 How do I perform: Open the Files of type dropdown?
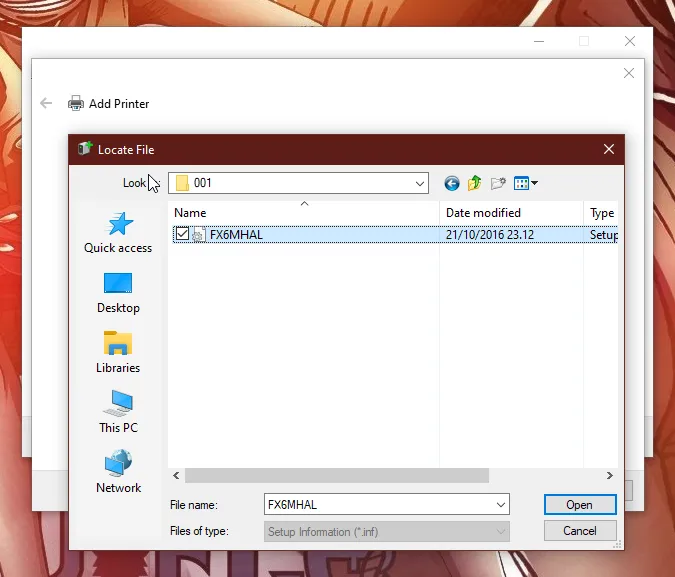501,532
